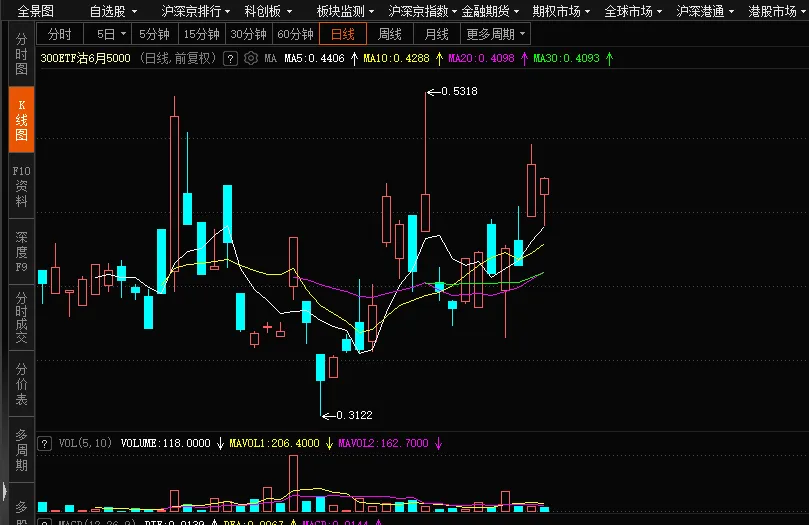Open the 全景图 menu
Screen dimensions: 809x525
pyautogui.click(x=36, y=11)
